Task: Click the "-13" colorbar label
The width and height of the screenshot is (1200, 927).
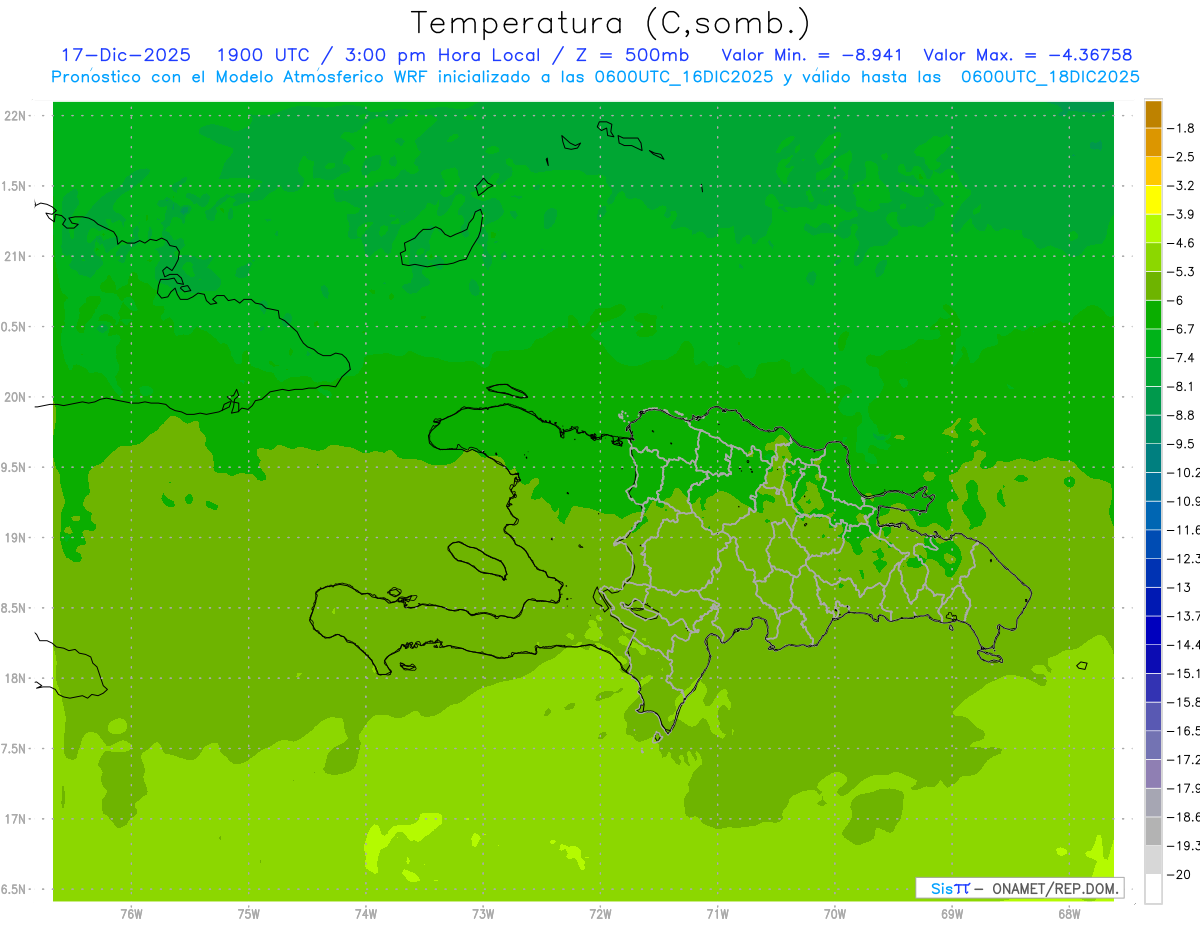Action: (x=1181, y=587)
